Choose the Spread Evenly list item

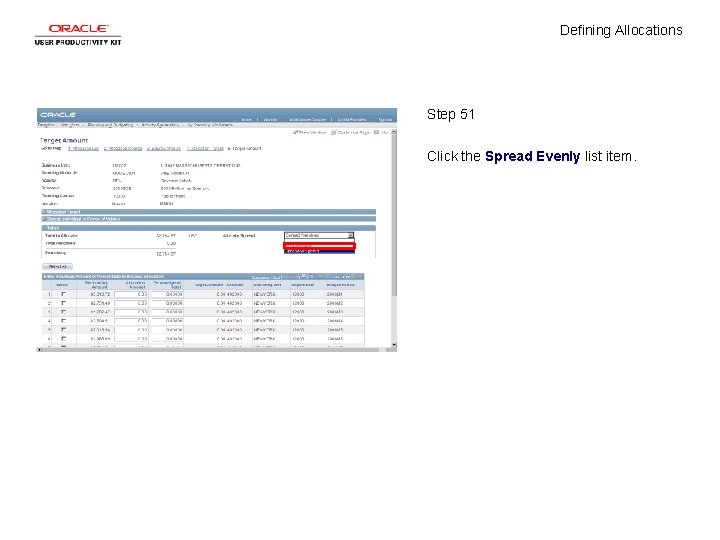click(x=319, y=246)
